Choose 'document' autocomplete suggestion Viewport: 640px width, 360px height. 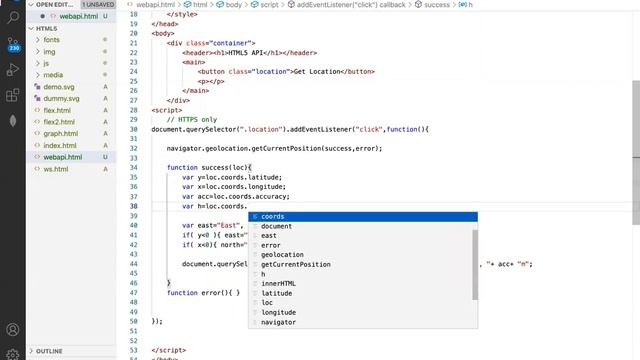click(x=363, y=226)
